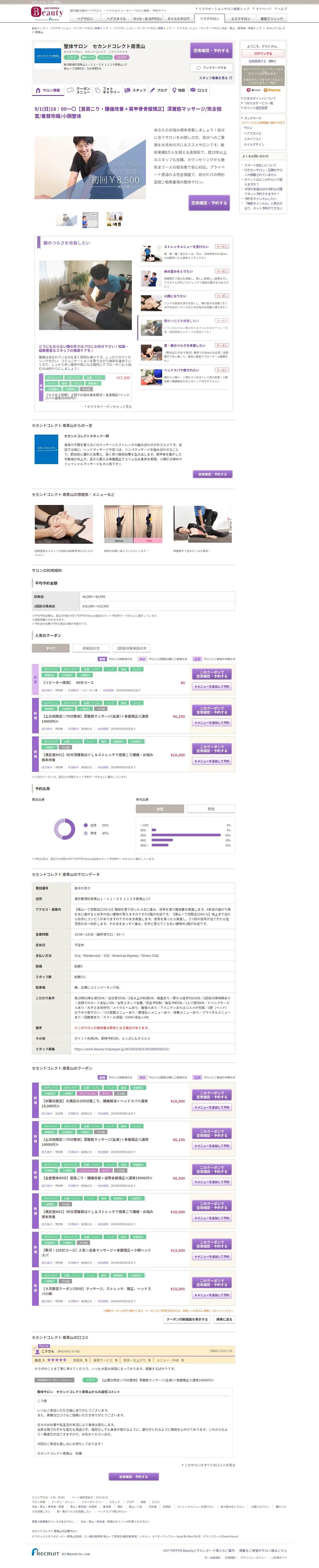Select the すべて coupon filter tab

pos(51,648)
